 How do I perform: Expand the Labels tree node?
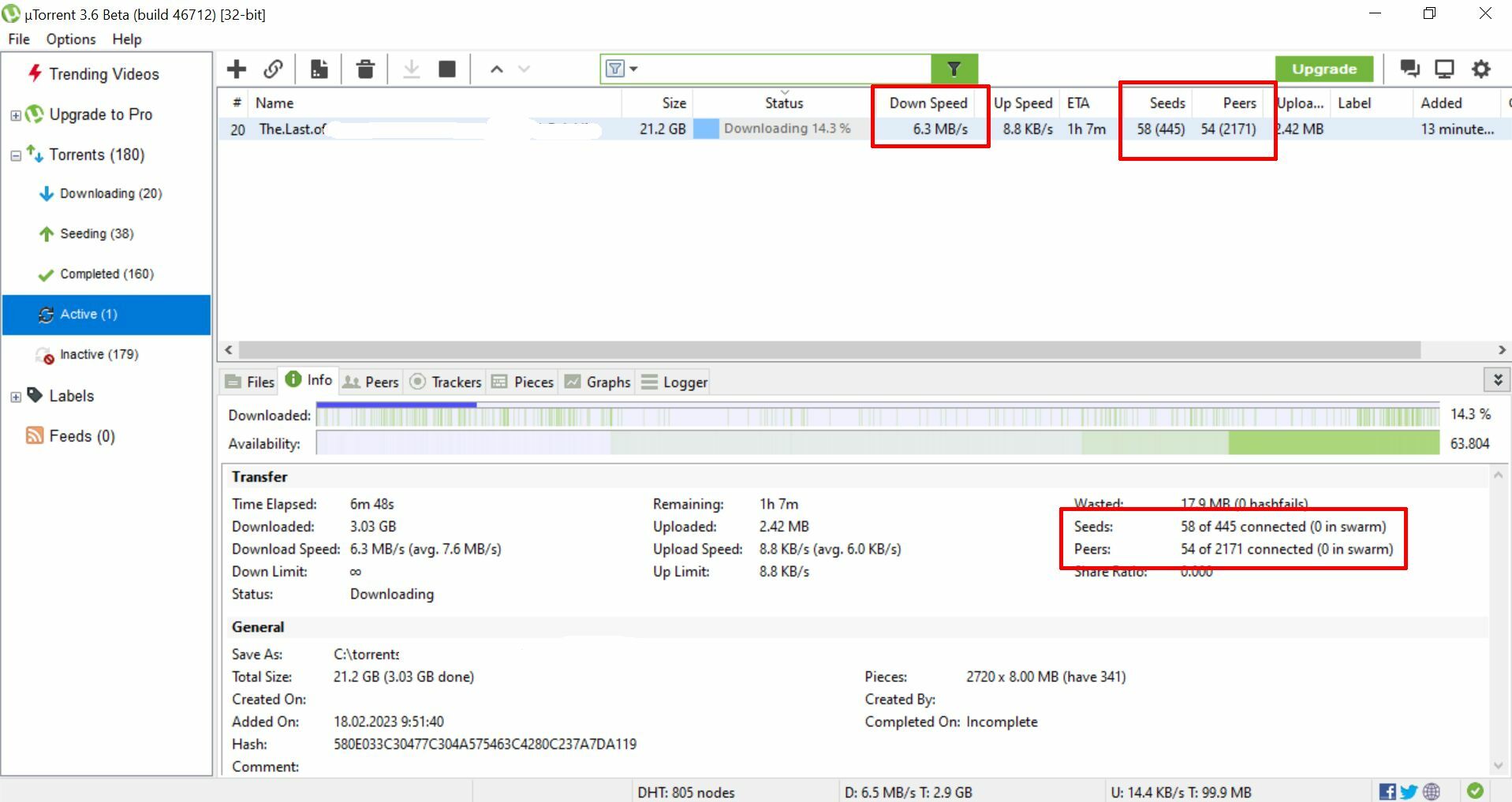(x=15, y=397)
